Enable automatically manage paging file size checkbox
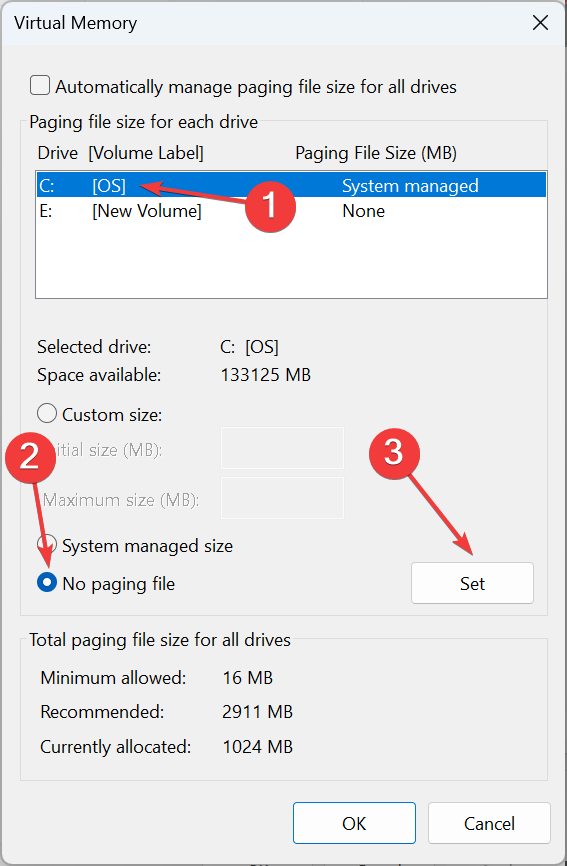 coord(40,86)
